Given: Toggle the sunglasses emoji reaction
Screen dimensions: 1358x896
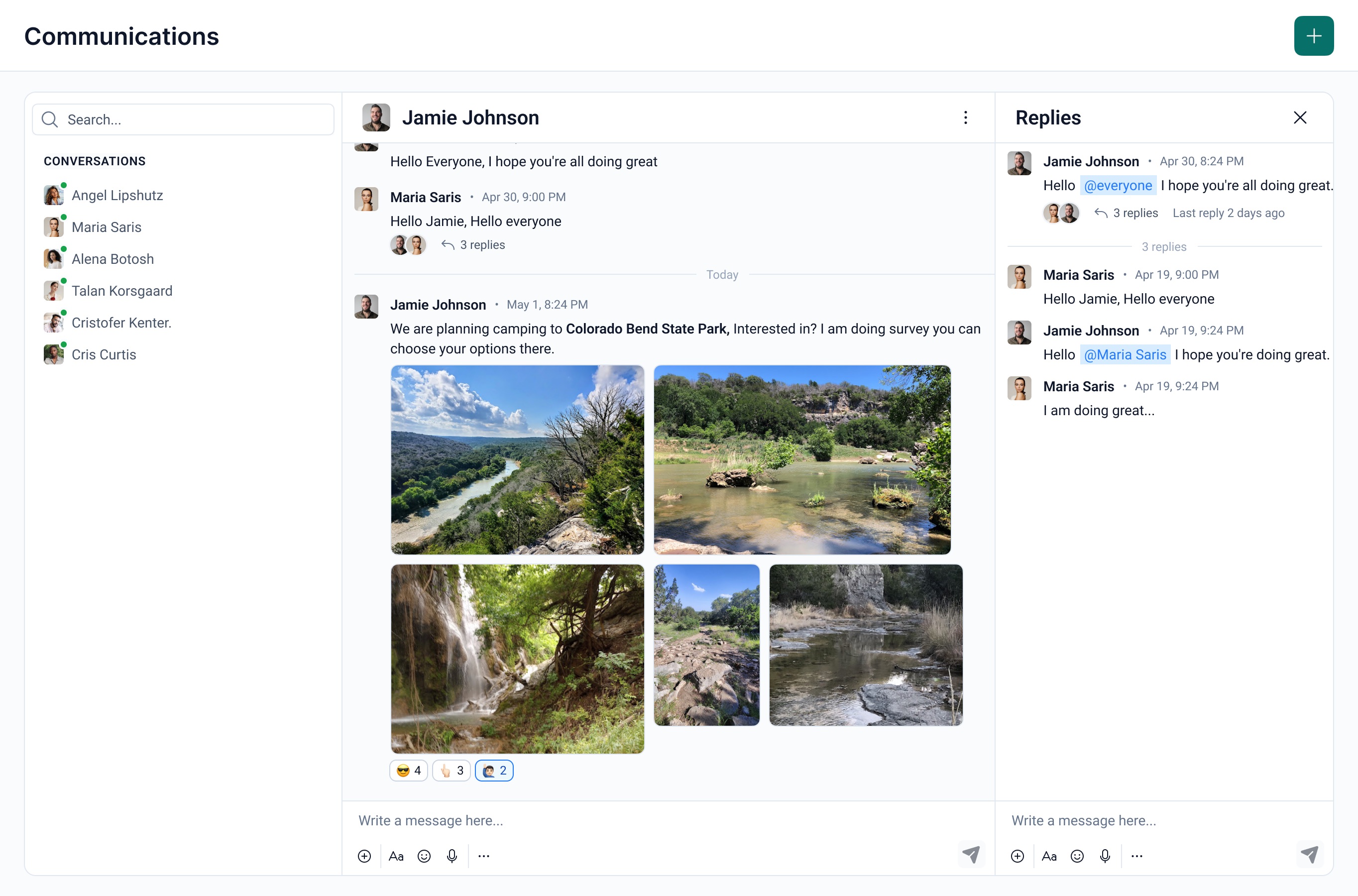Looking at the screenshot, I should click(x=409, y=770).
